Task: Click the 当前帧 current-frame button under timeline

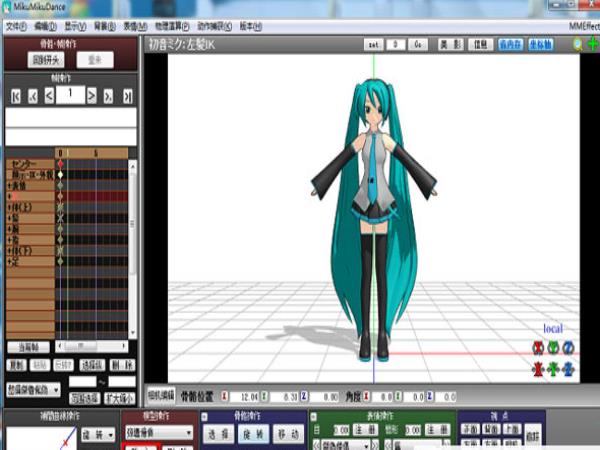Action: 28,347
